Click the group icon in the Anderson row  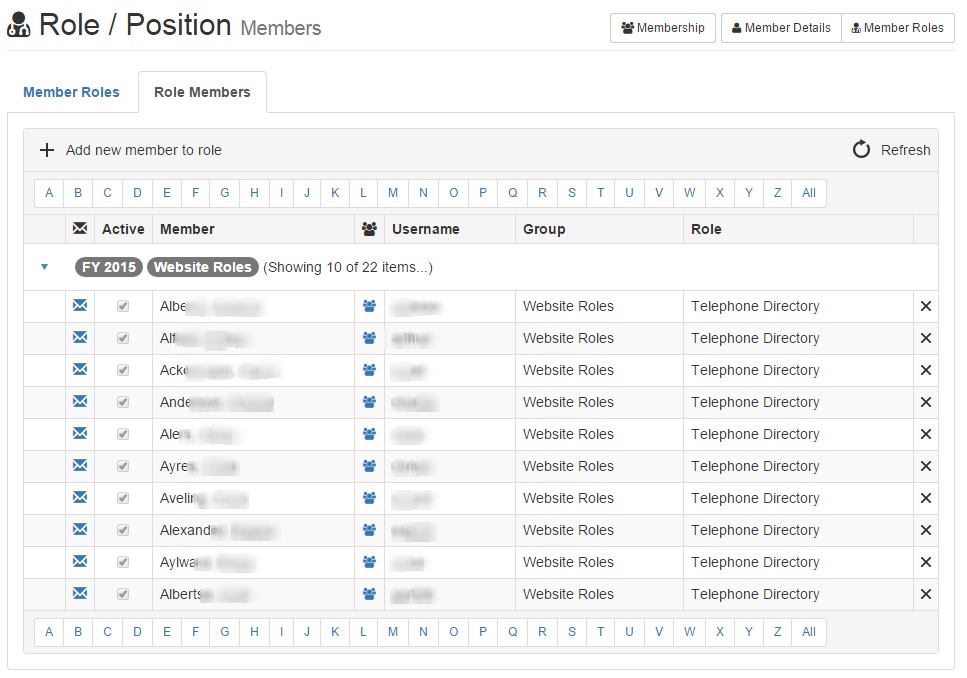coord(370,402)
